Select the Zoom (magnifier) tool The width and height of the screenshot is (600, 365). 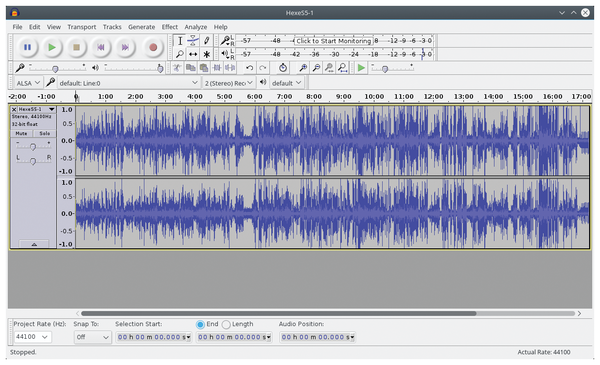(180, 54)
